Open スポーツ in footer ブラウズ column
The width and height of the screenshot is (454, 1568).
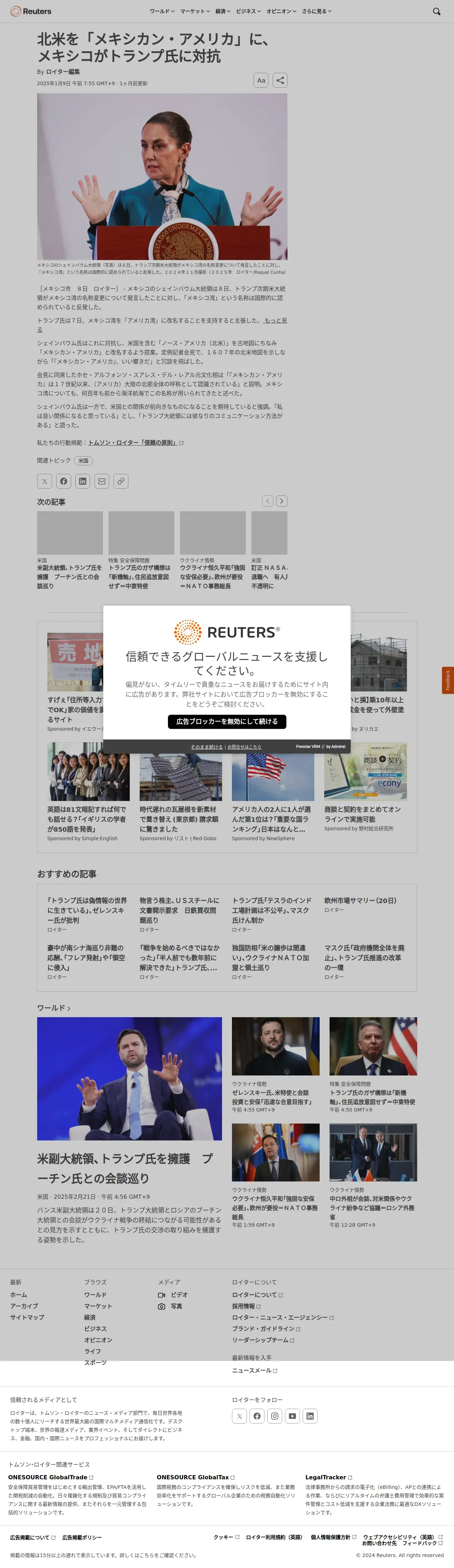95,1362
